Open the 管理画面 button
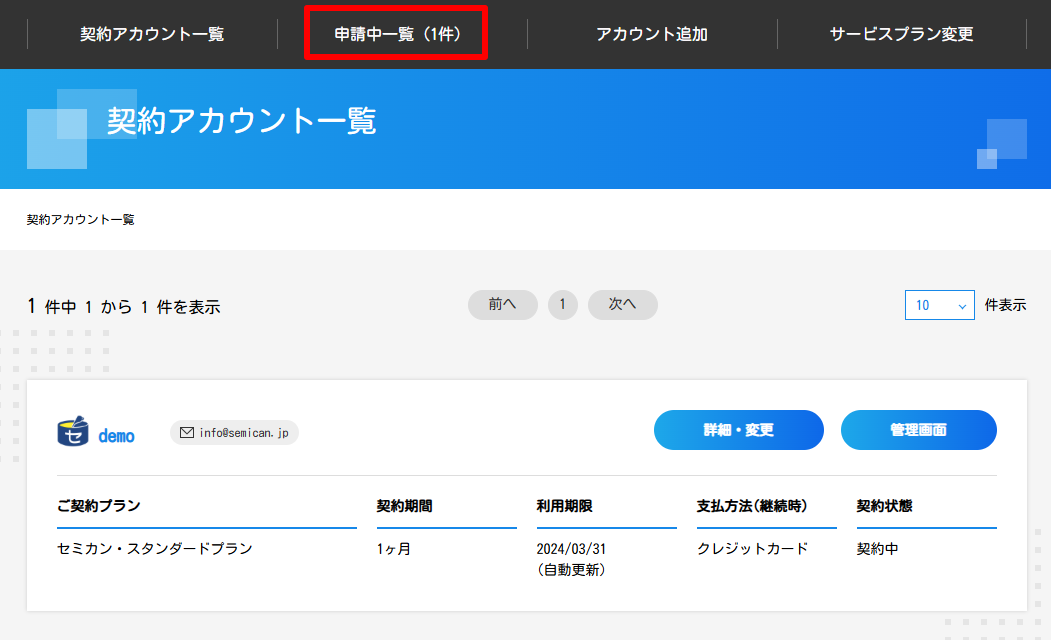 click(918, 430)
